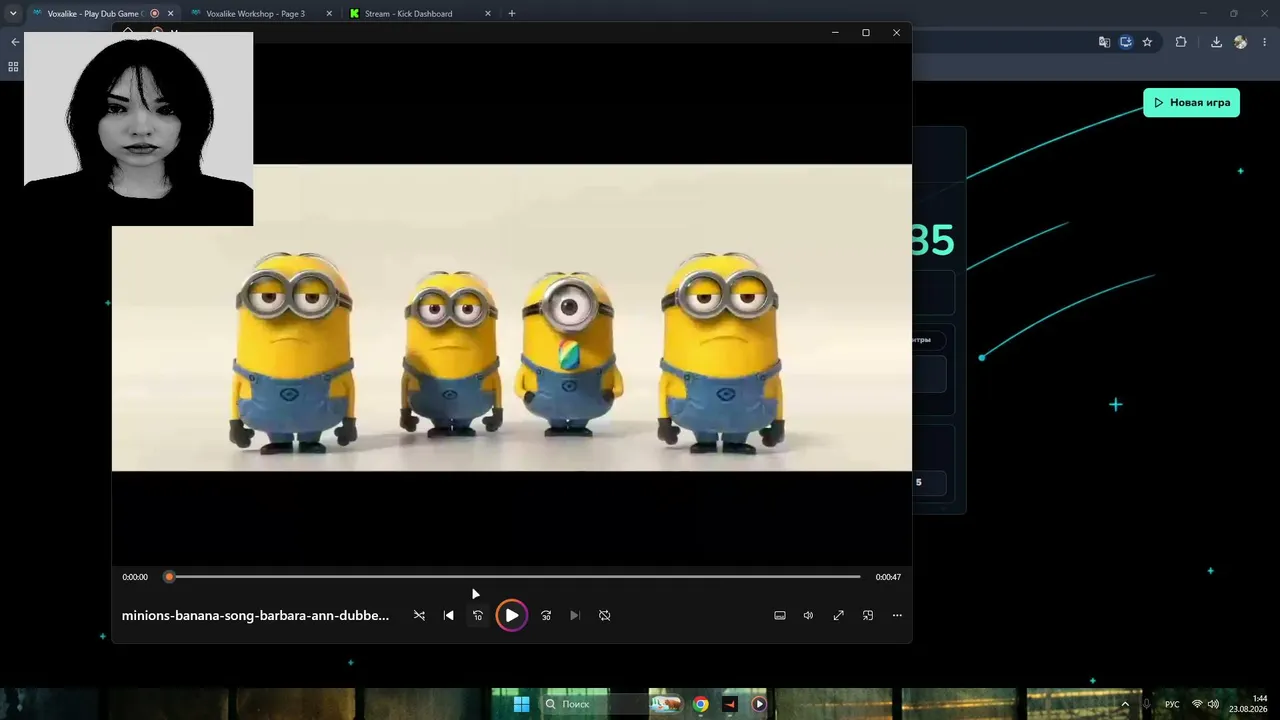
Task: Toggle shuffle in the media player
Action: (419, 615)
